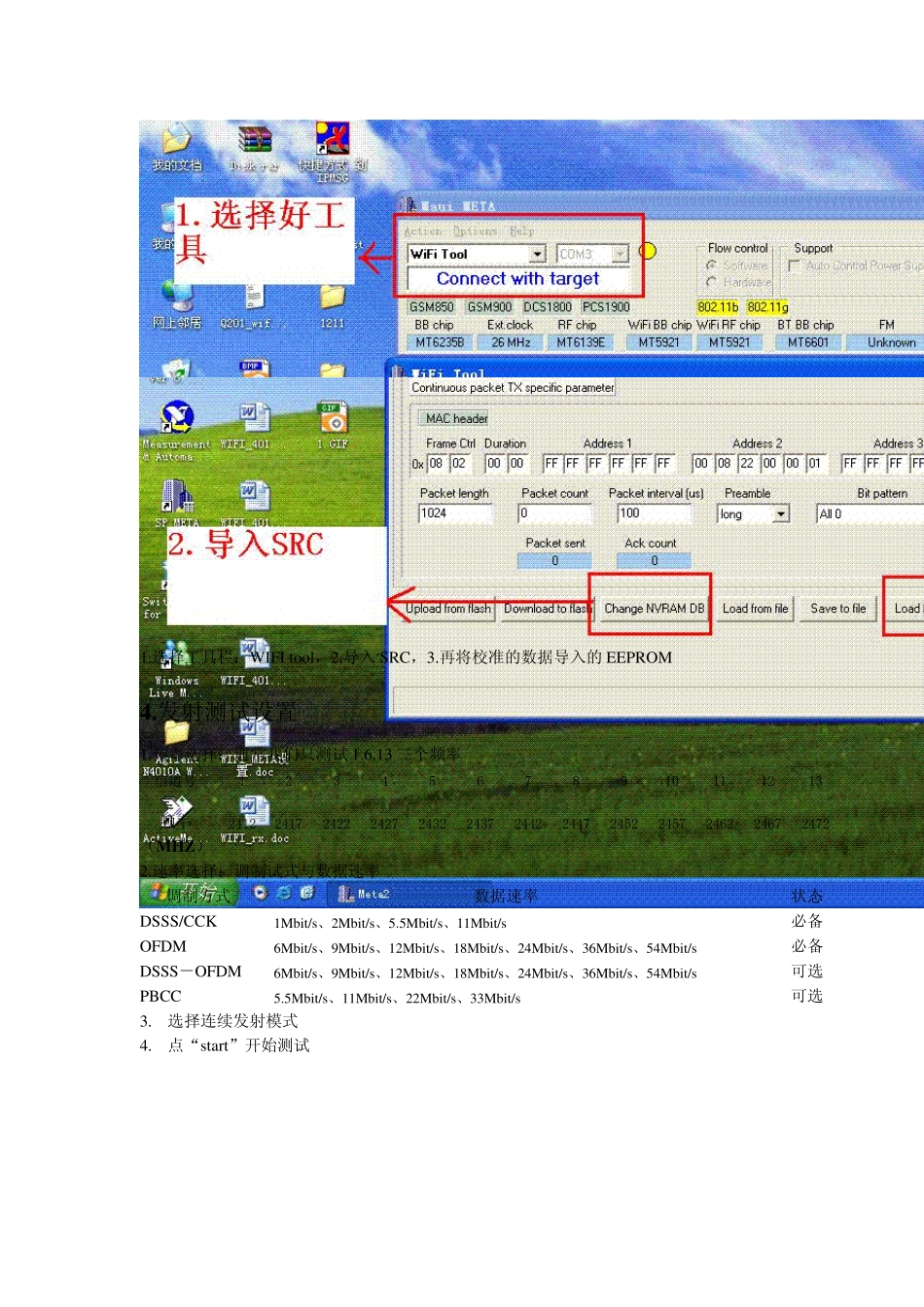924x1307 pixels.
Task: Click the yellow connection status indicator
Action: 648,251
